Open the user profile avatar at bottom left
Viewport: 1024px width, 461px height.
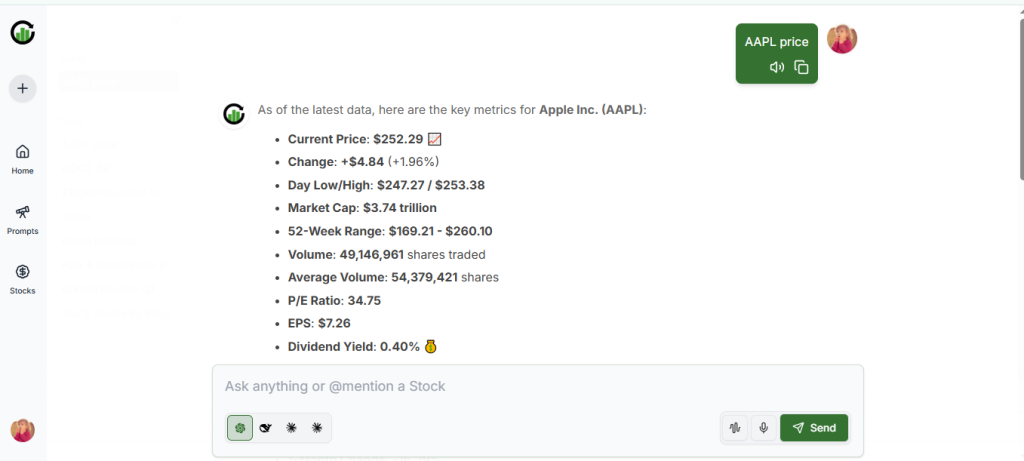(x=23, y=430)
